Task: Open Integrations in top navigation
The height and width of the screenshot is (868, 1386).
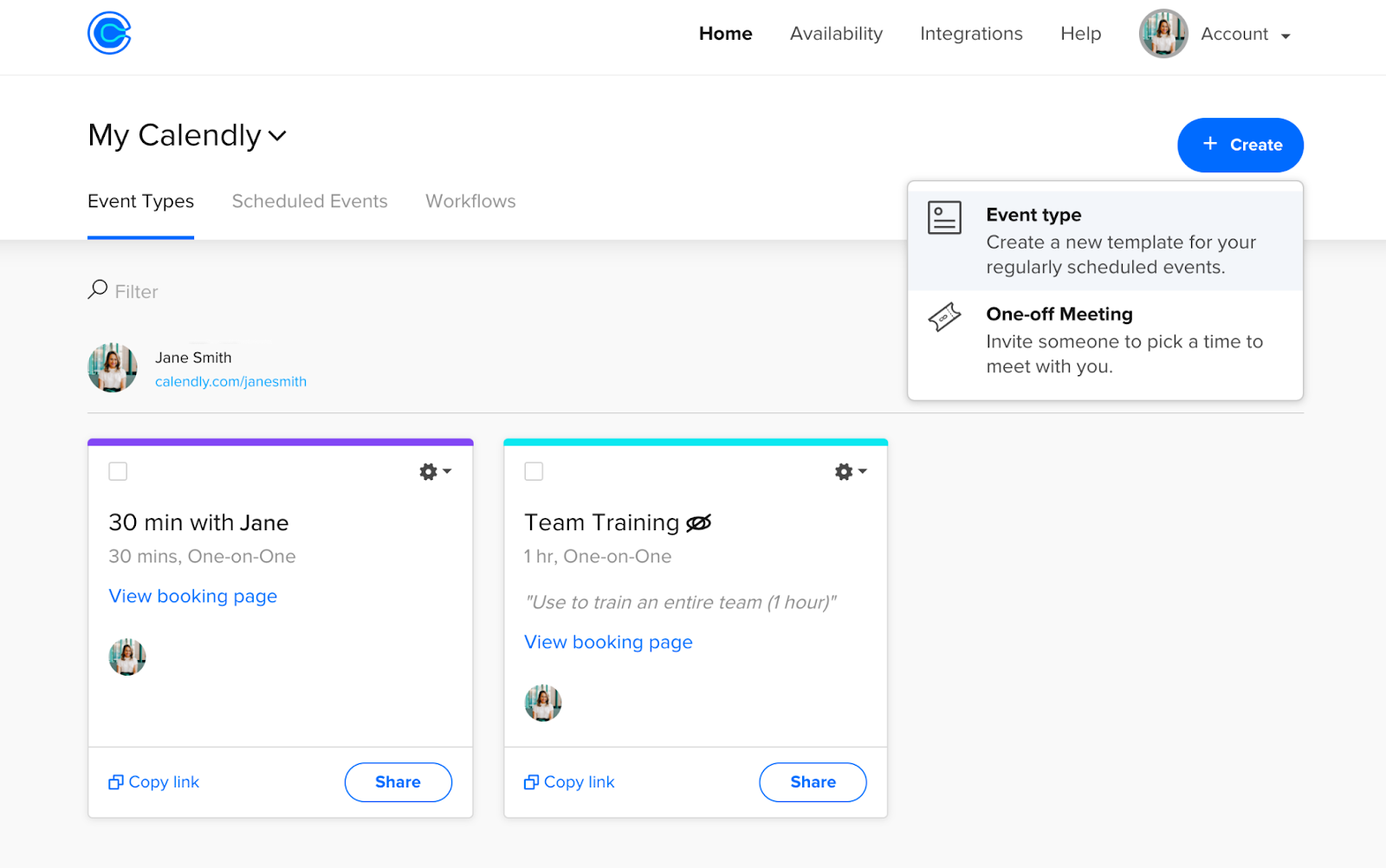Action: coord(971,34)
